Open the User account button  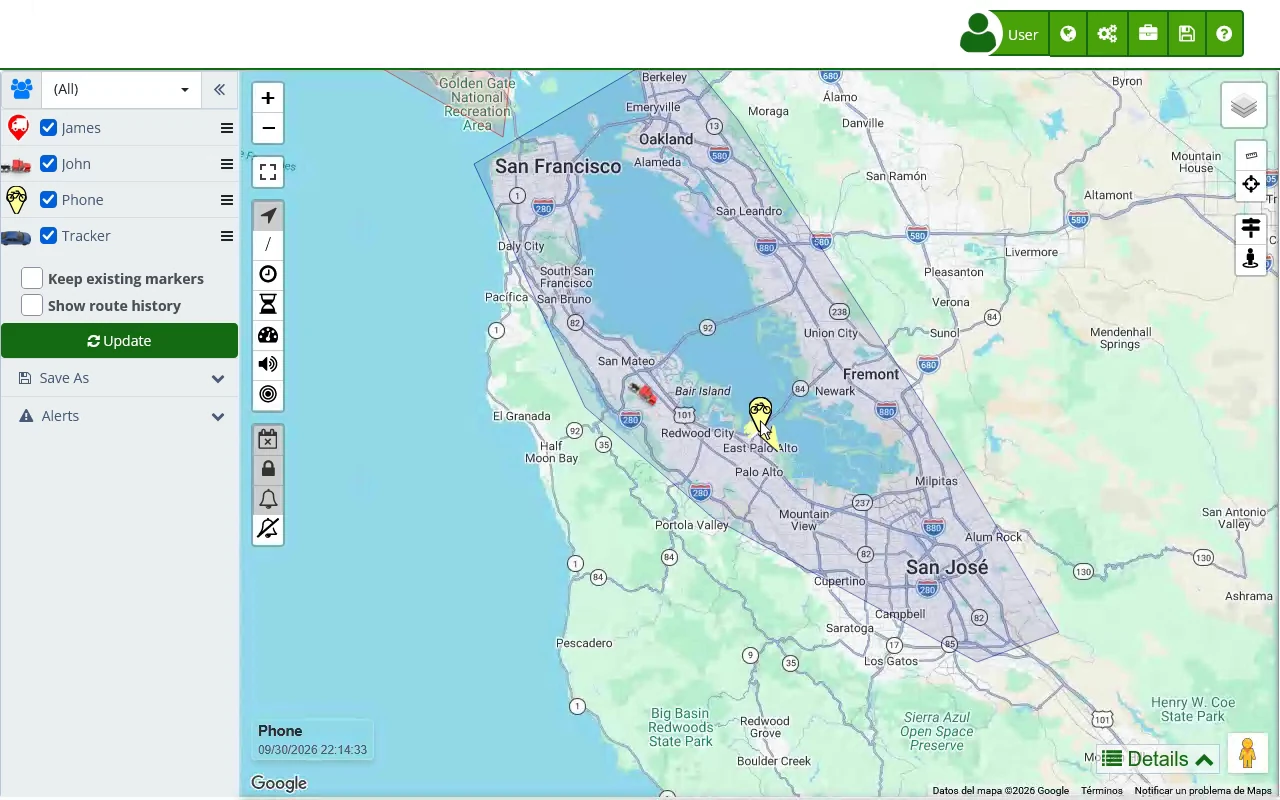[x=1003, y=34]
